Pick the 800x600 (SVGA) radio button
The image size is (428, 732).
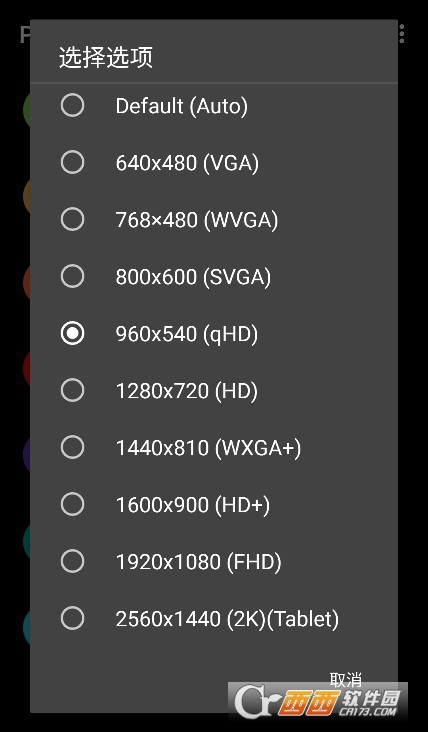(72, 276)
